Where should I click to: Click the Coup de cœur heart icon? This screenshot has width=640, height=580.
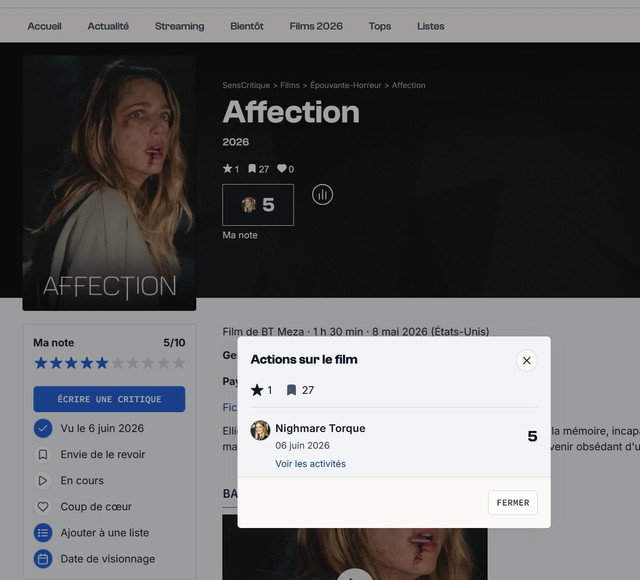[x=43, y=507]
